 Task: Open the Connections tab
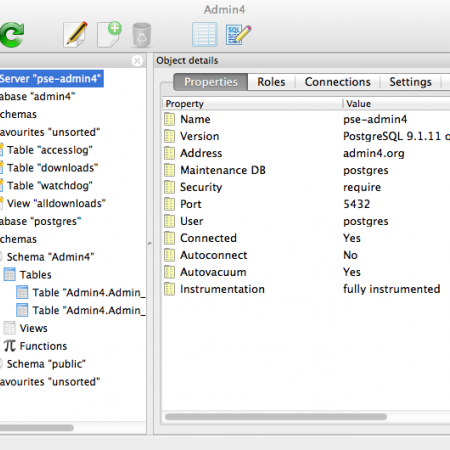(x=337, y=82)
